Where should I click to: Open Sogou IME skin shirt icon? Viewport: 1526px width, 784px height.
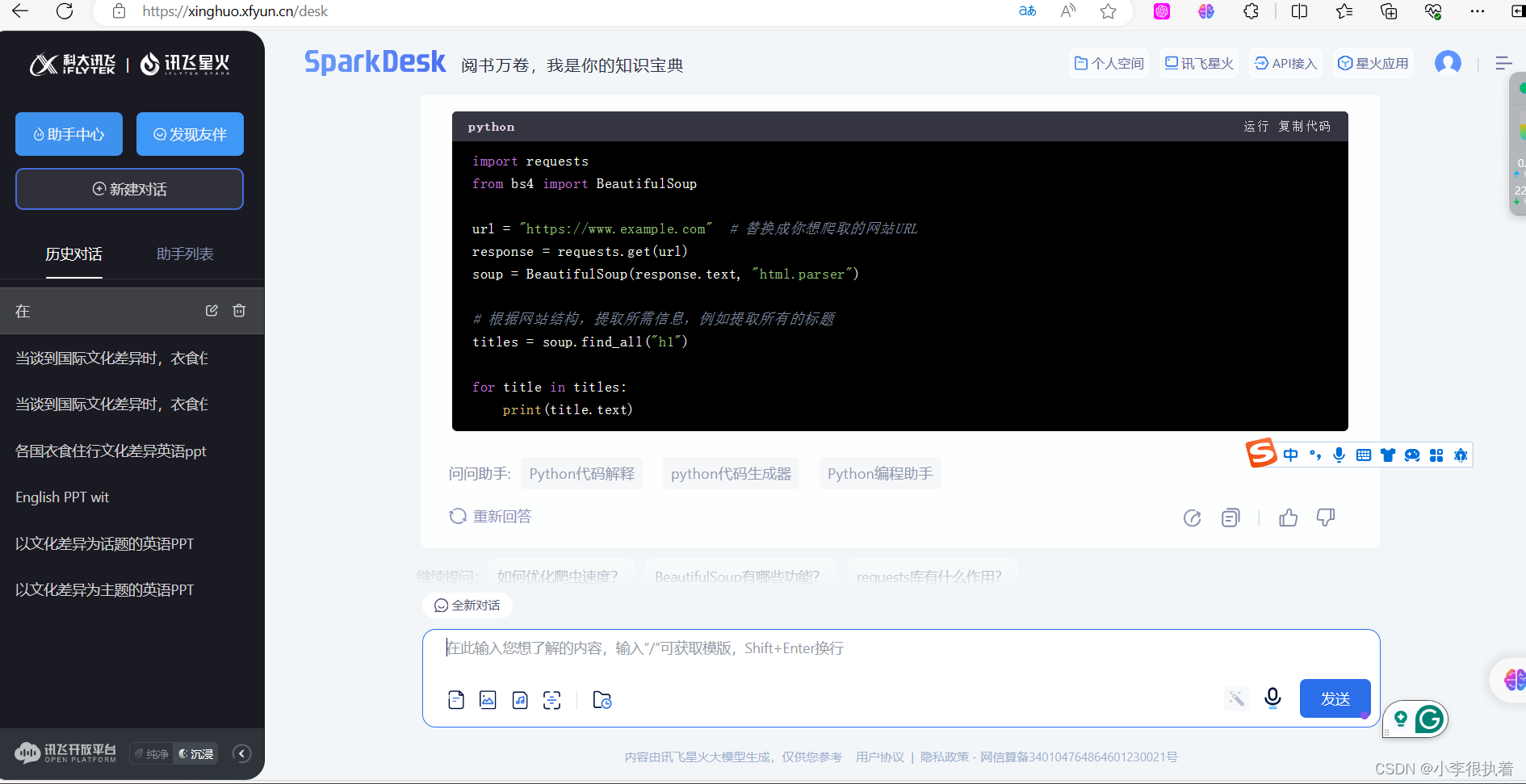pos(1388,455)
